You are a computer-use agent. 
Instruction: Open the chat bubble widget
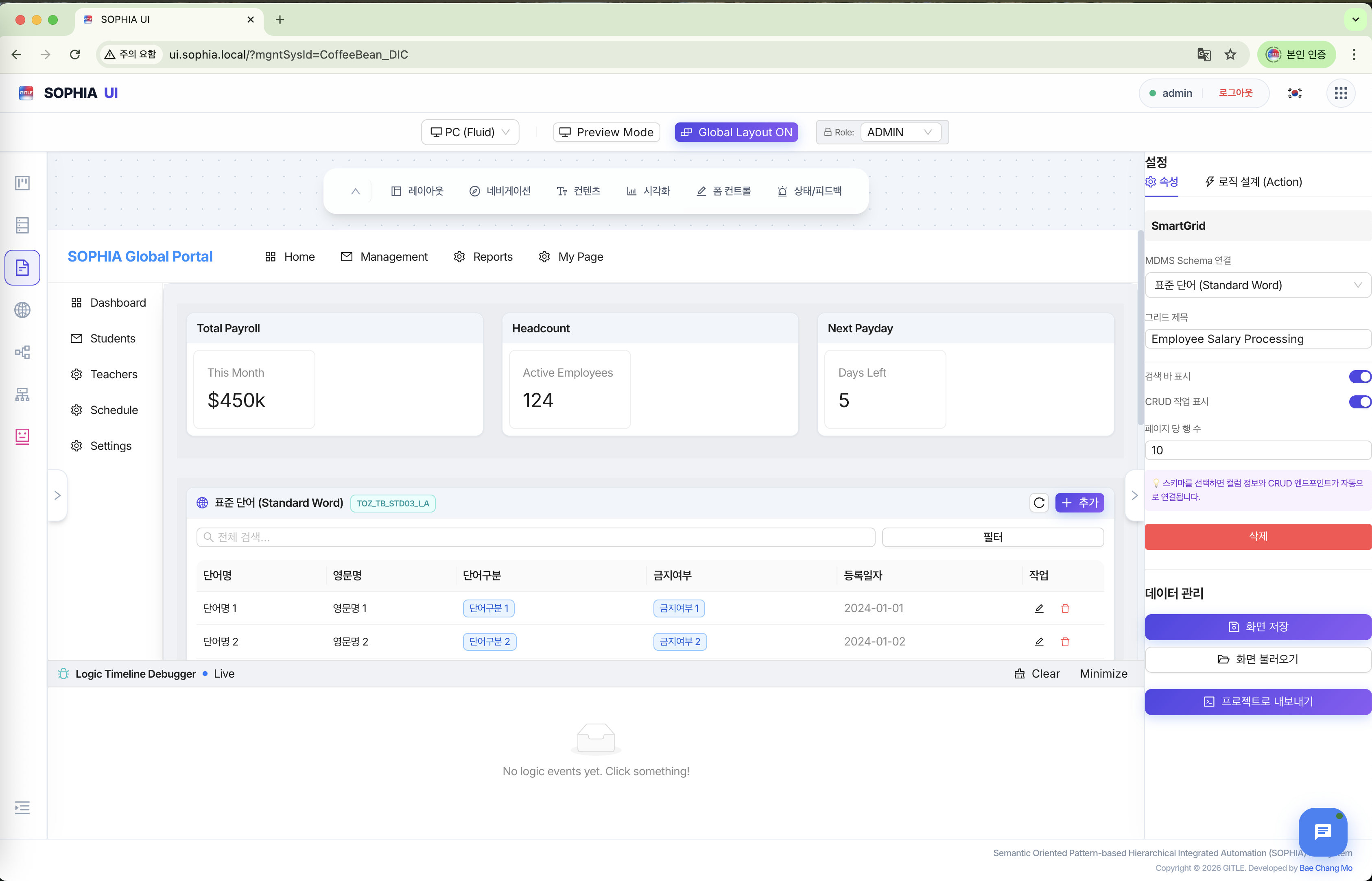(x=1323, y=832)
